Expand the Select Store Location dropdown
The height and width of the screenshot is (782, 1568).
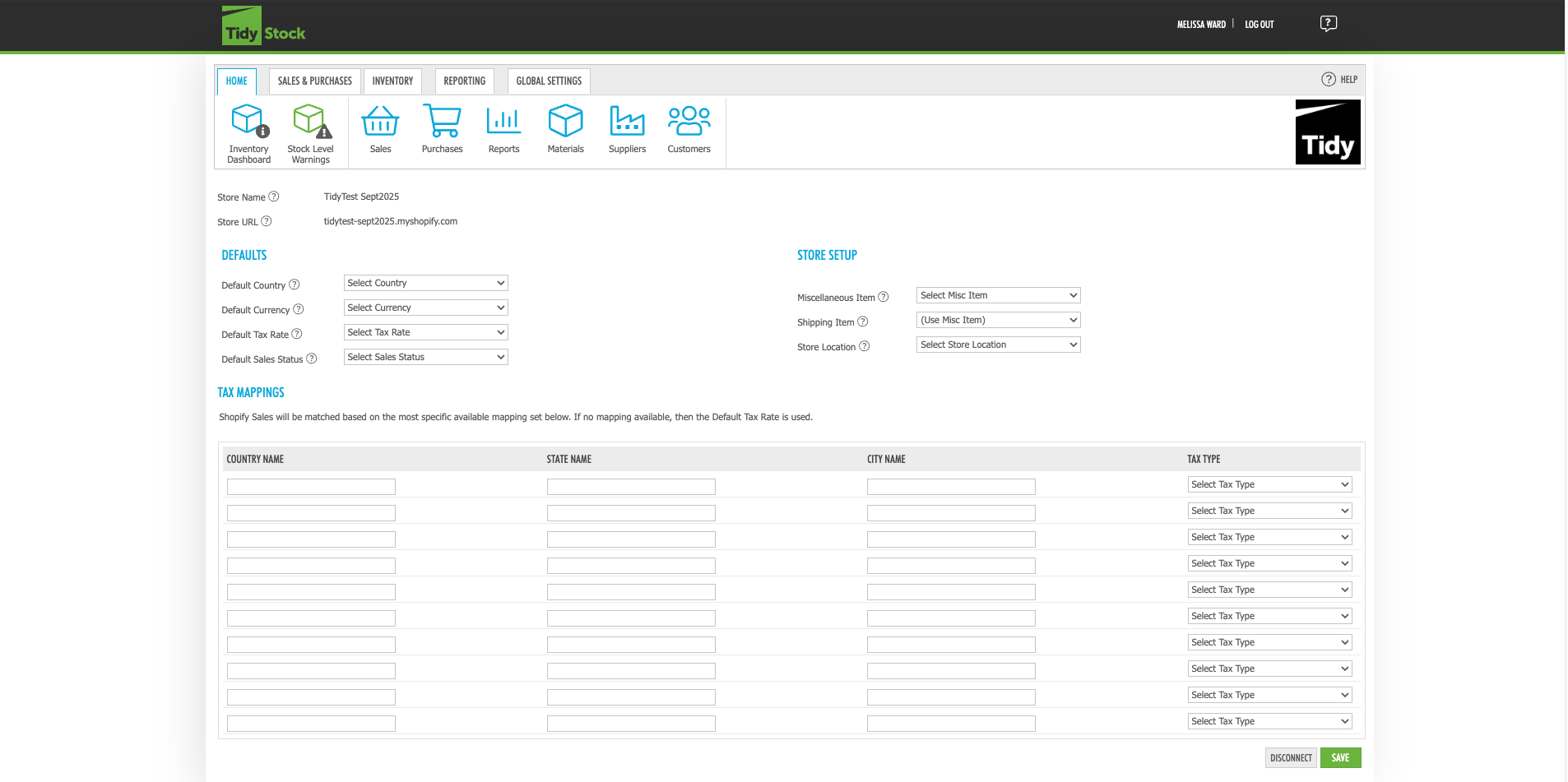coord(998,345)
